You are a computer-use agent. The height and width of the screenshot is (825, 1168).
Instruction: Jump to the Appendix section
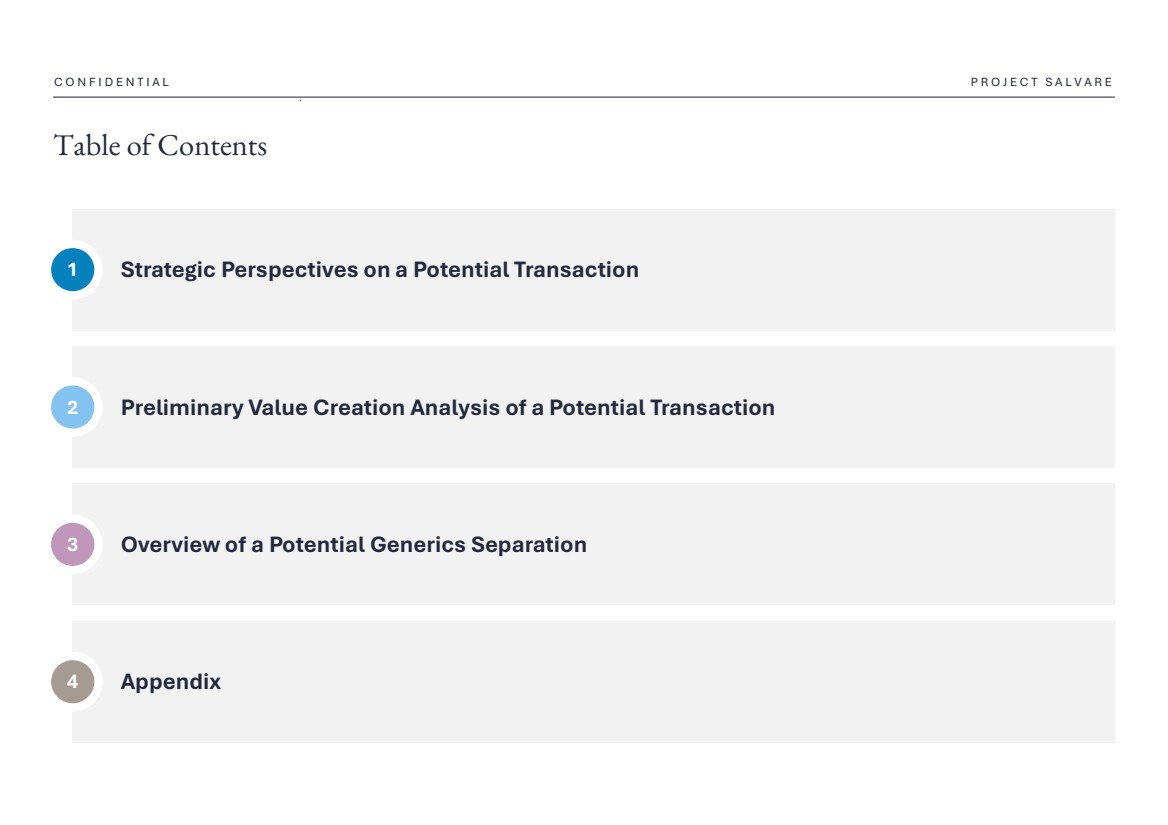pyautogui.click(x=170, y=682)
